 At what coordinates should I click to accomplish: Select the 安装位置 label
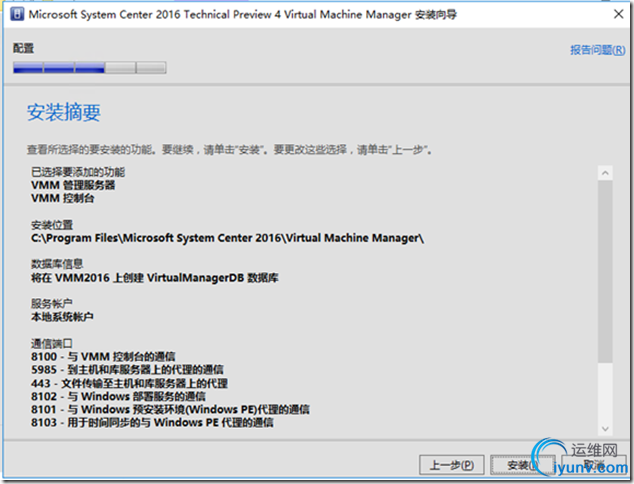tap(52, 225)
